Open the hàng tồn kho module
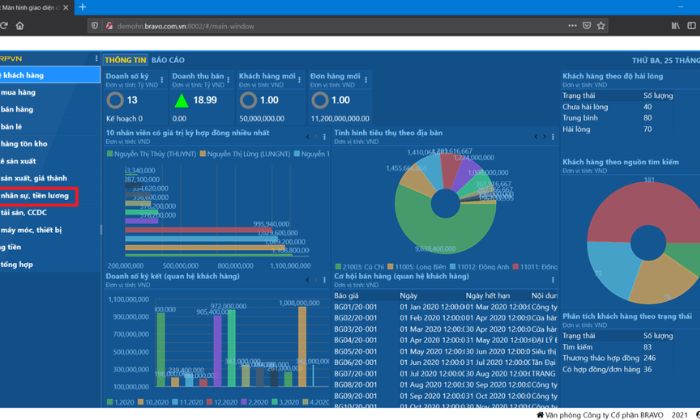This screenshot has width=700, height=420. (50, 144)
